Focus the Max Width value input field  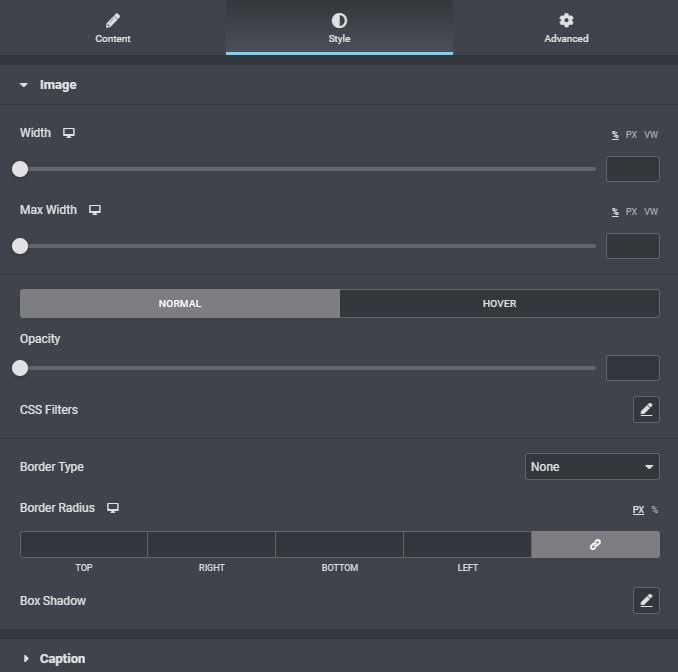633,246
